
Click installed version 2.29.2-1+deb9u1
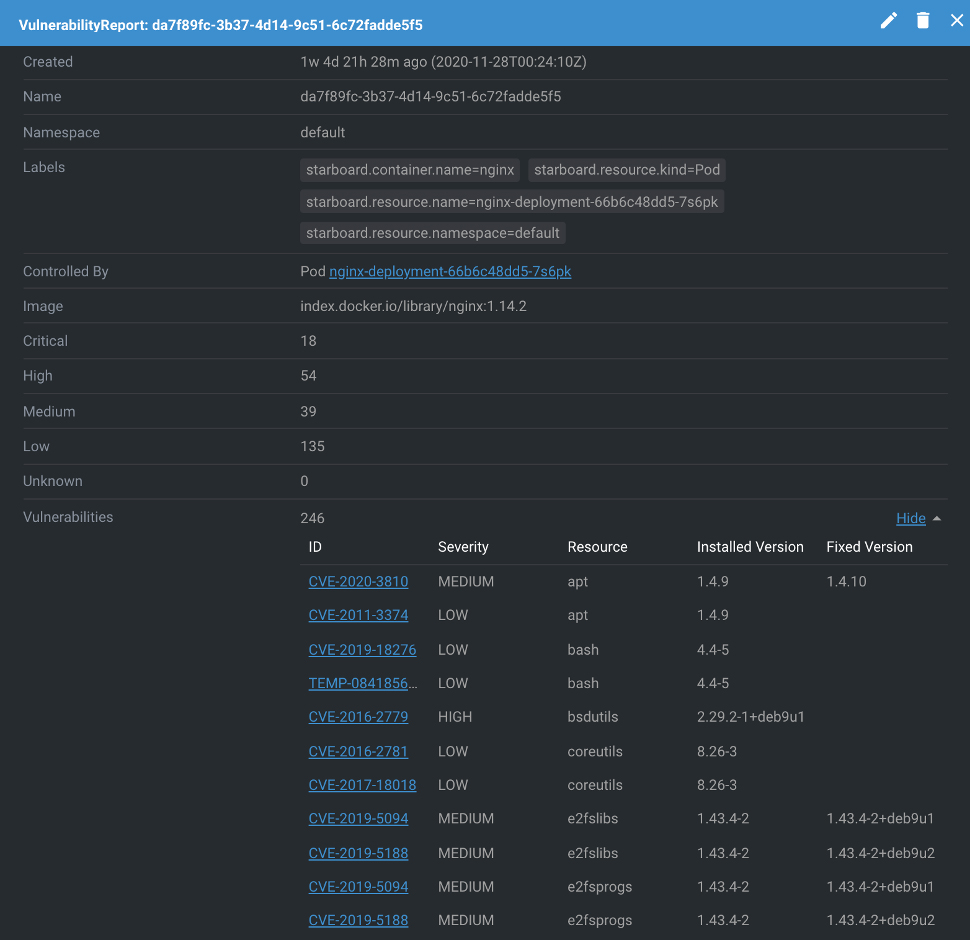click(x=750, y=716)
